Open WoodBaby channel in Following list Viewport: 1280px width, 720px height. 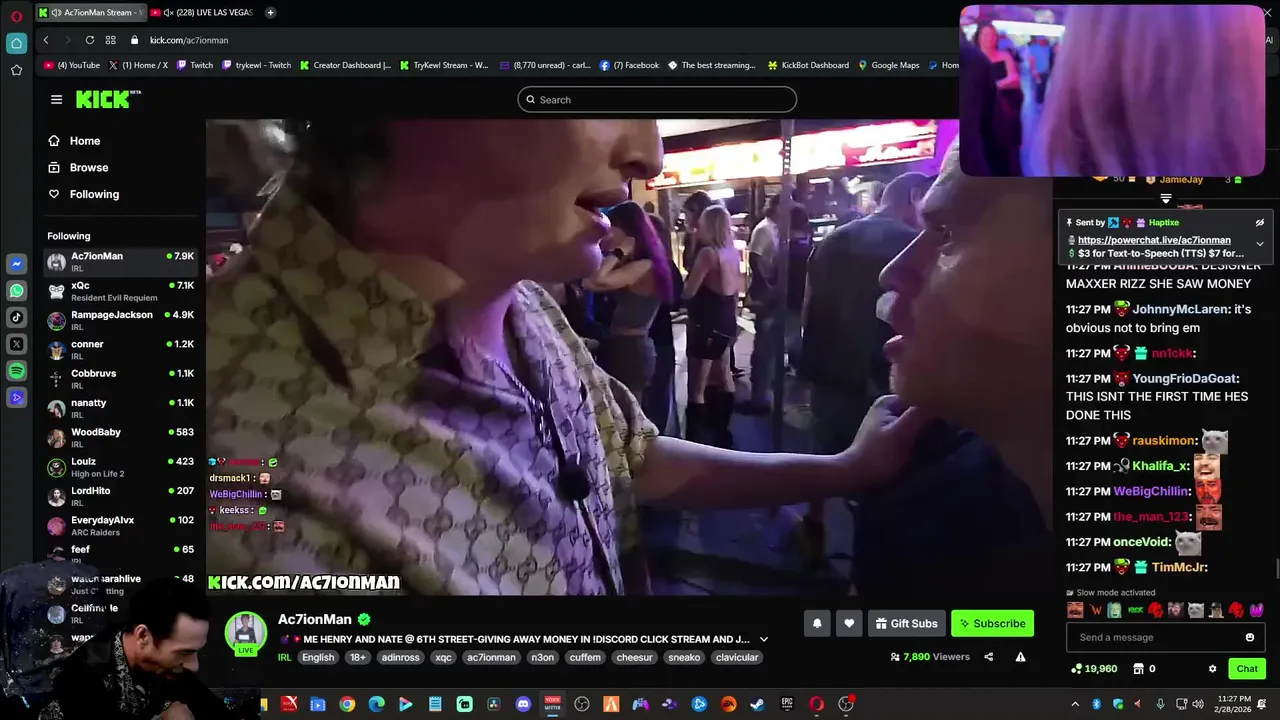121,437
